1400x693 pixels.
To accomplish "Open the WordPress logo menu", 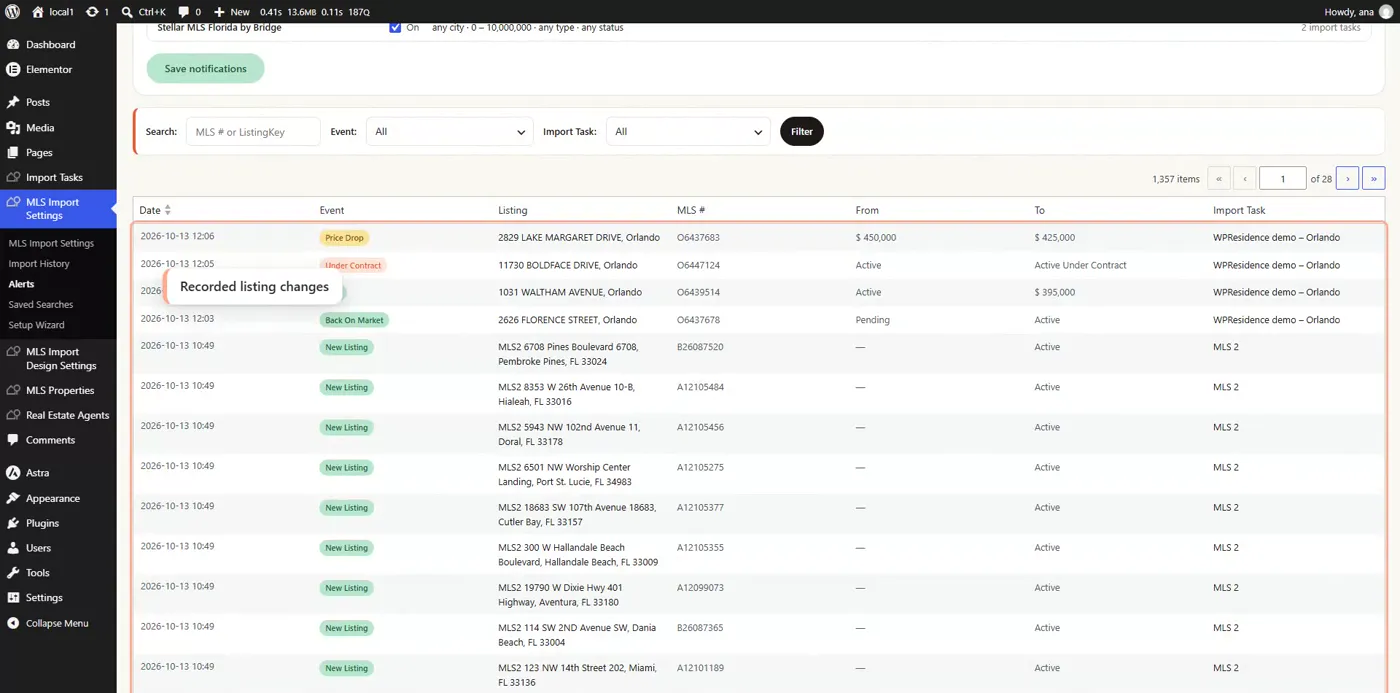I will [x=14, y=12].
